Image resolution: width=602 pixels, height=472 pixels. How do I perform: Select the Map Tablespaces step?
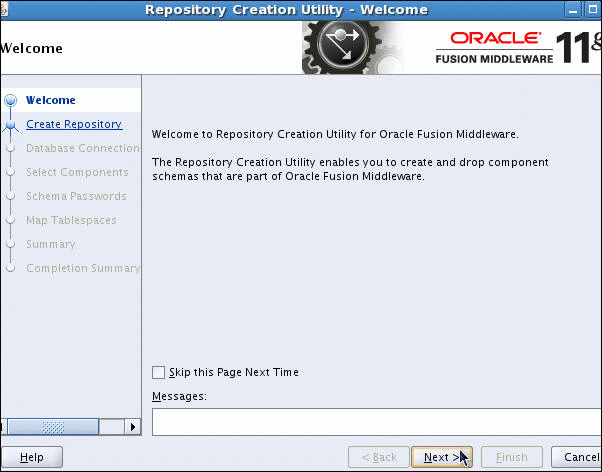coord(71,220)
